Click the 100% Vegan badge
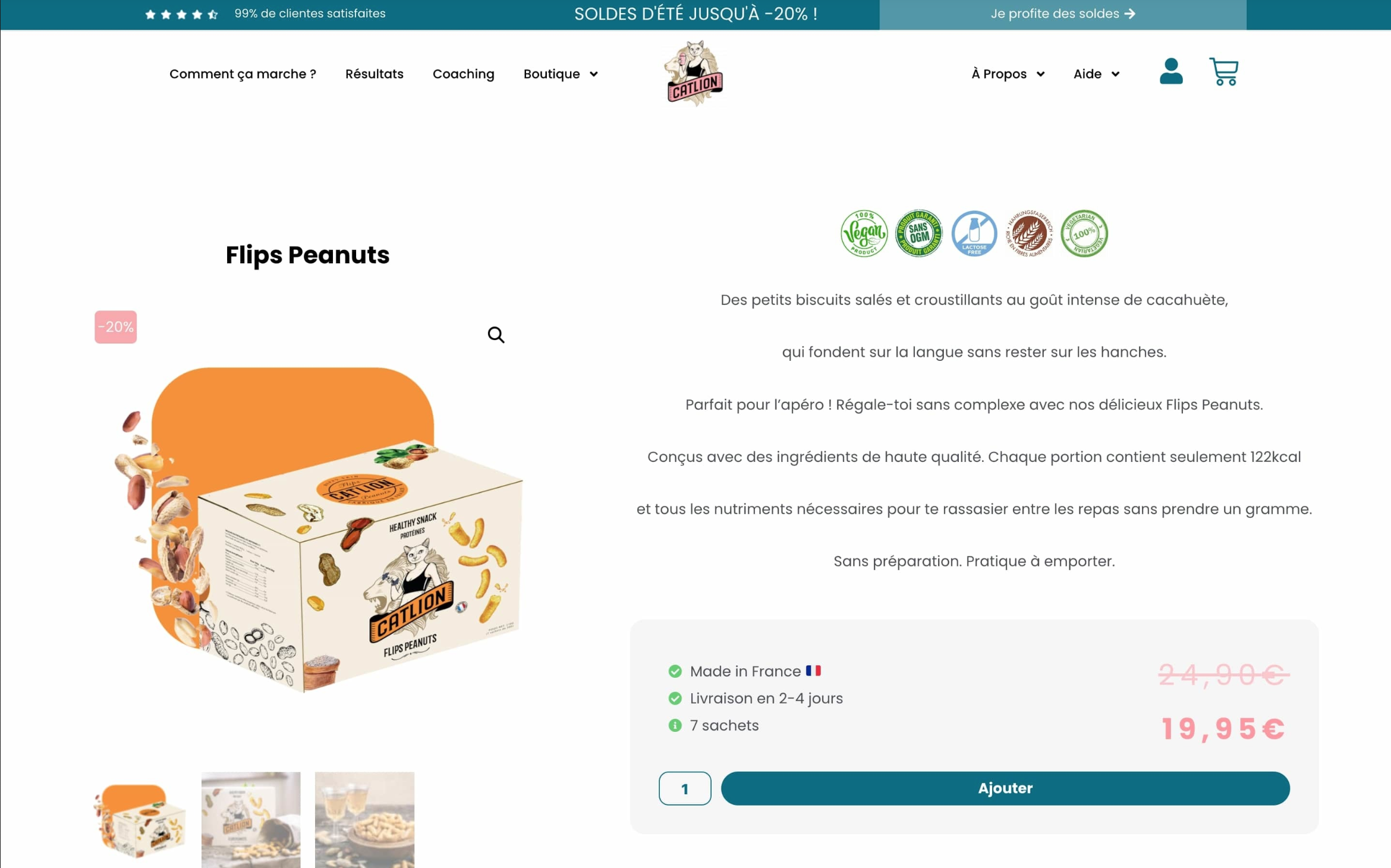This screenshot has height=868, width=1391. click(864, 233)
